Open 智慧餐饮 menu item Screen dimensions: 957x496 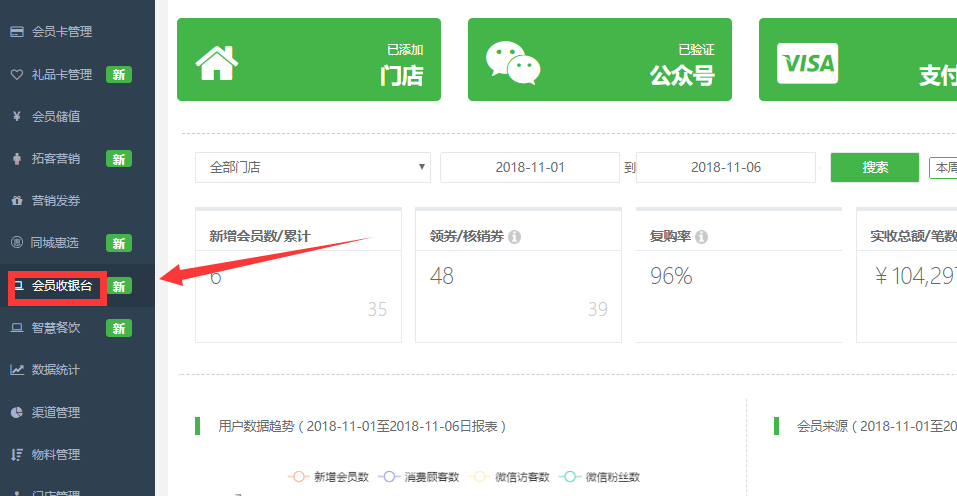point(56,328)
